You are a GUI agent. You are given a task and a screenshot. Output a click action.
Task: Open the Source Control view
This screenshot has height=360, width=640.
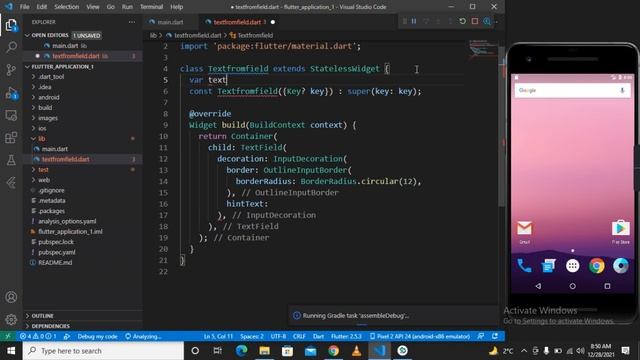coord(11,70)
